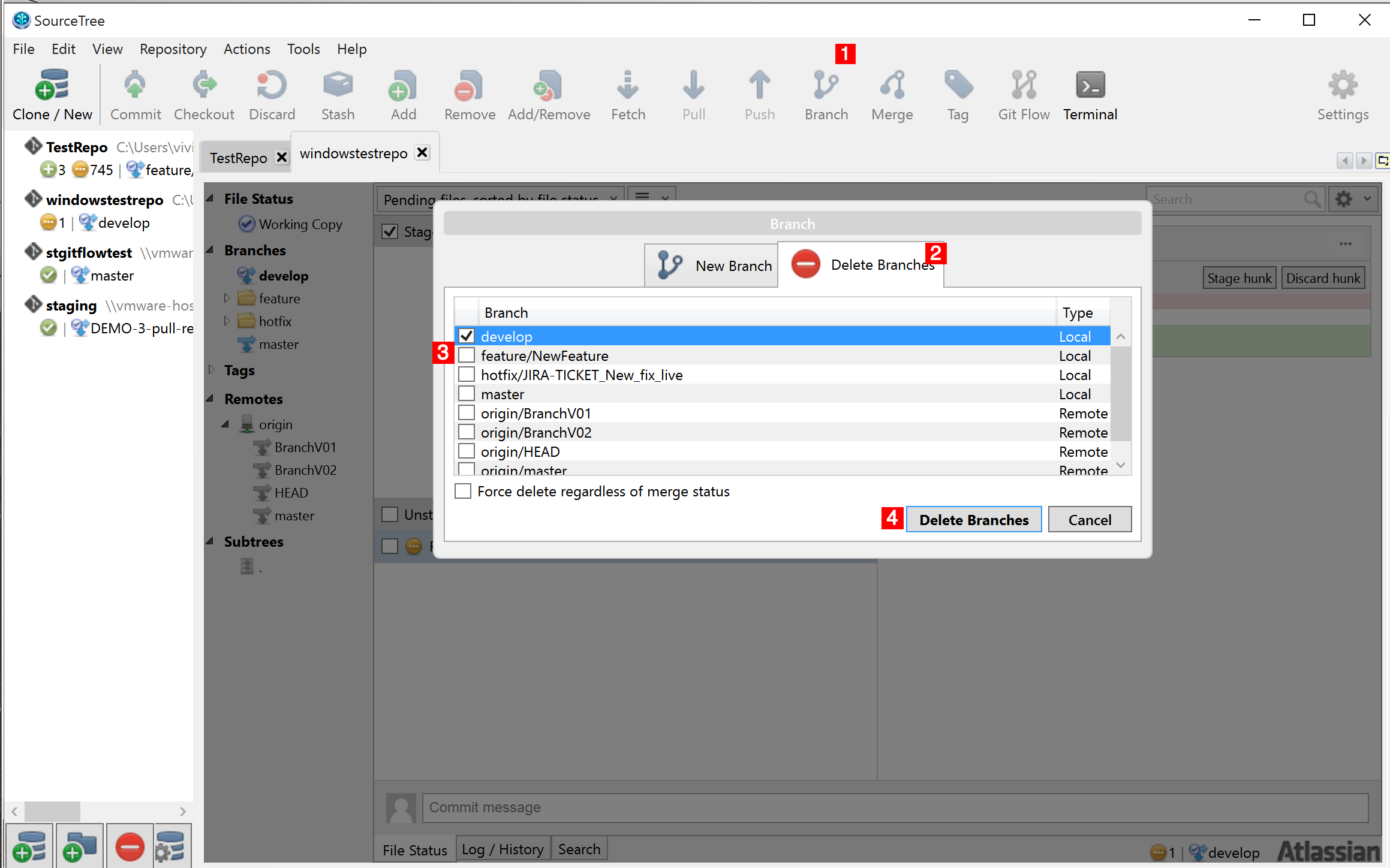Click Cancel in the Branch dialog
Image resolution: width=1390 pixels, height=868 pixels.
click(1089, 520)
